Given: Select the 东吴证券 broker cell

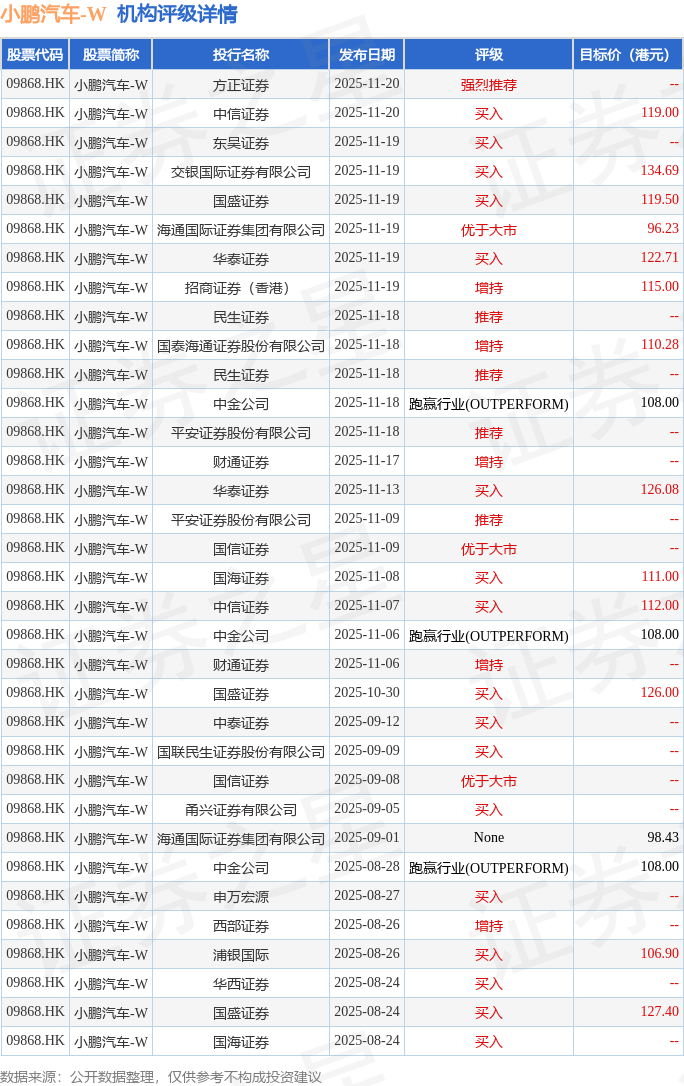Looking at the screenshot, I should pyautogui.click(x=241, y=143).
